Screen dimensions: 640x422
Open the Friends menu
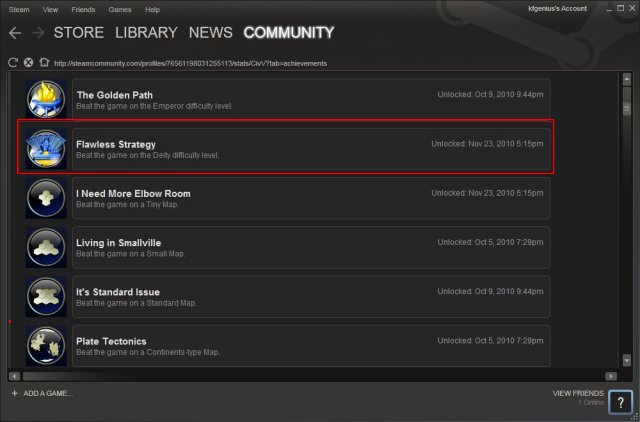click(x=83, y=9)
